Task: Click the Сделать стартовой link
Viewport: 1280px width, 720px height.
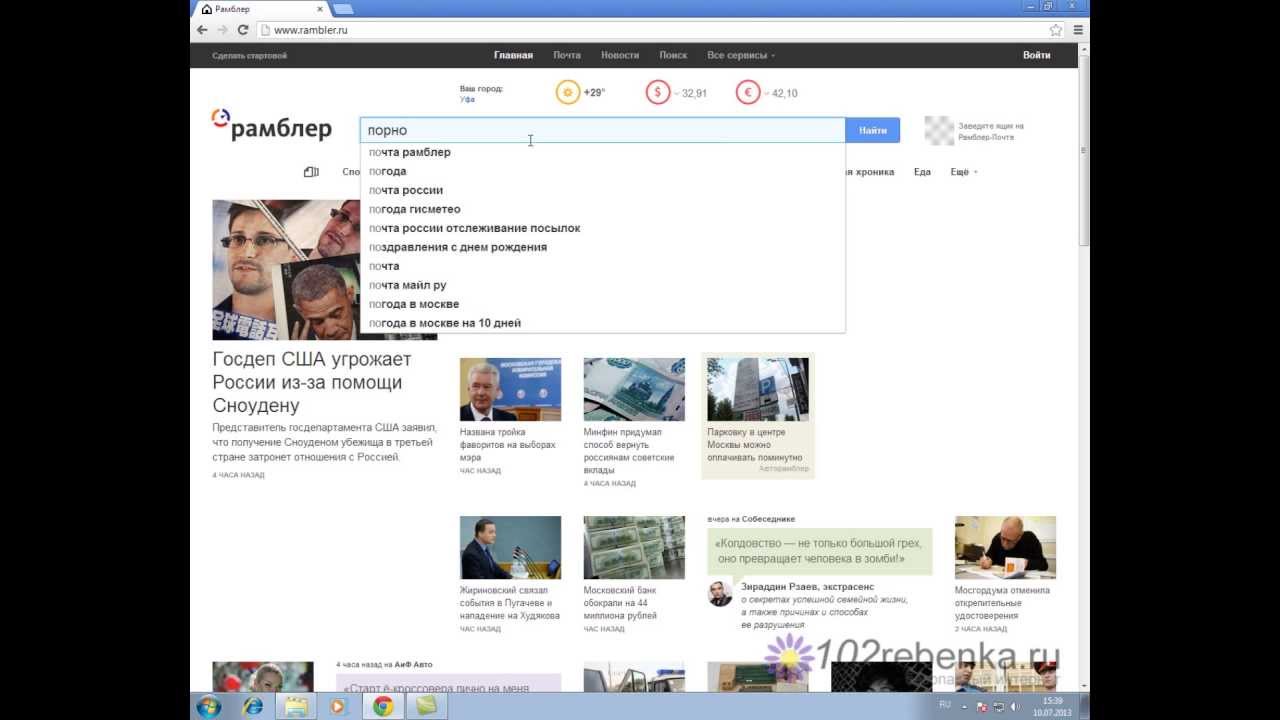Action: tap(249, 56)
